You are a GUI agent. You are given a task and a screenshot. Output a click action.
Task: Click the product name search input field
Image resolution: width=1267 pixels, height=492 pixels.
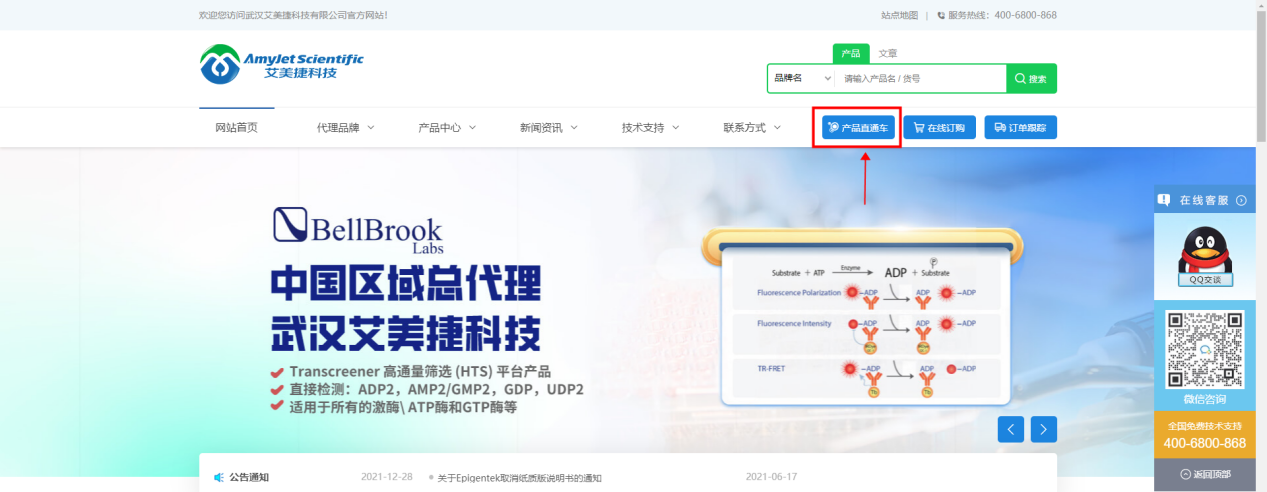click(920, 78)
